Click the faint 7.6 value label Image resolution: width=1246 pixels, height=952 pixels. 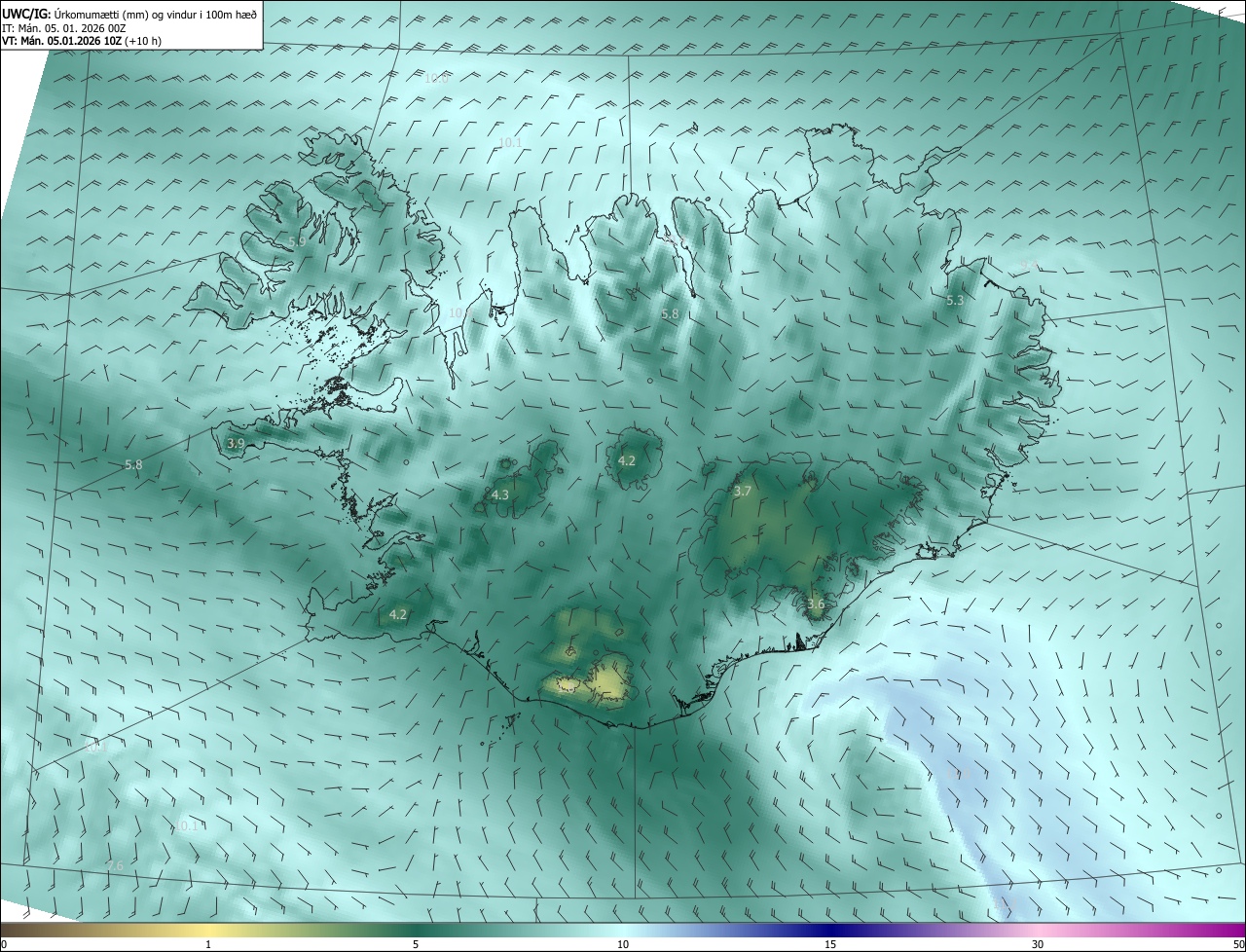[x=115, y=865]
